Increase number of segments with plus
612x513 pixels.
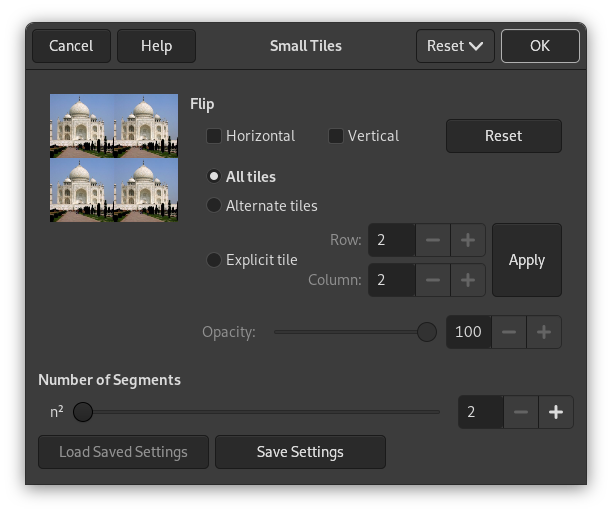(x=556, y=412)
